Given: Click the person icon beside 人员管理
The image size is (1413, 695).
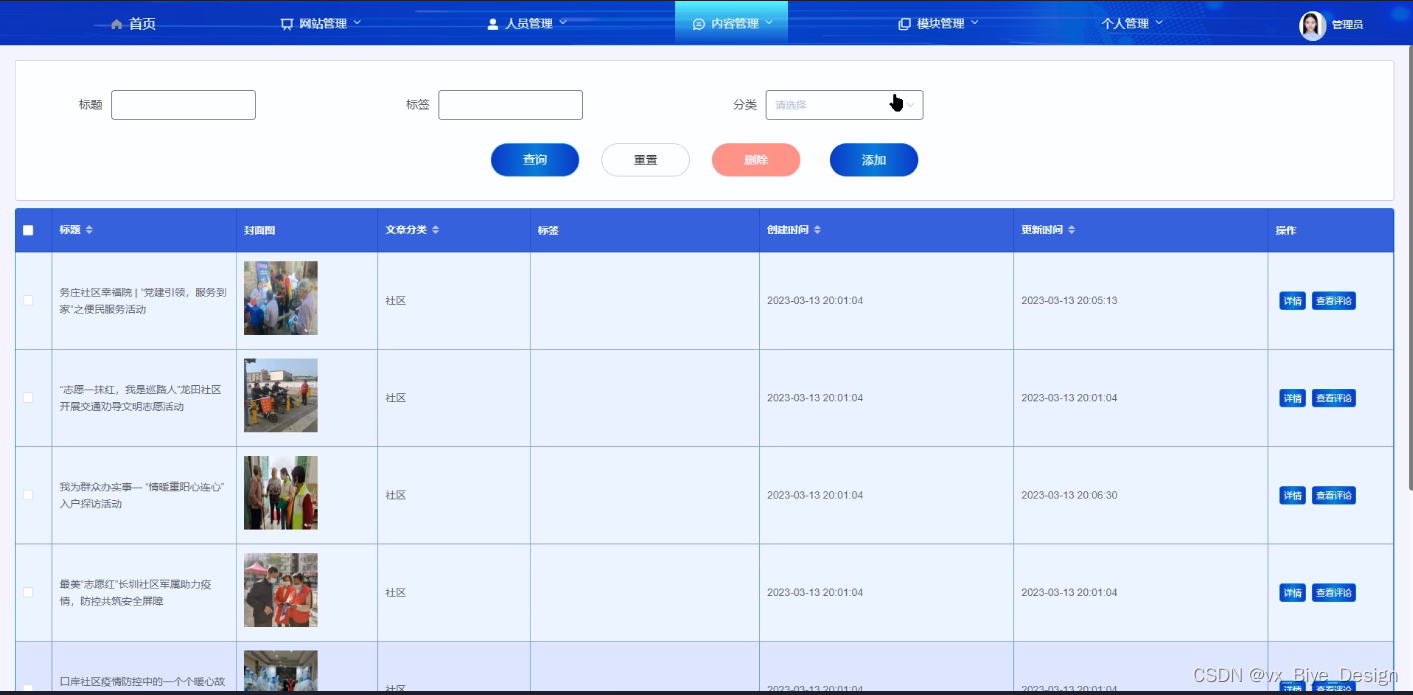Looking at the screenshot, I should [492, 23].
